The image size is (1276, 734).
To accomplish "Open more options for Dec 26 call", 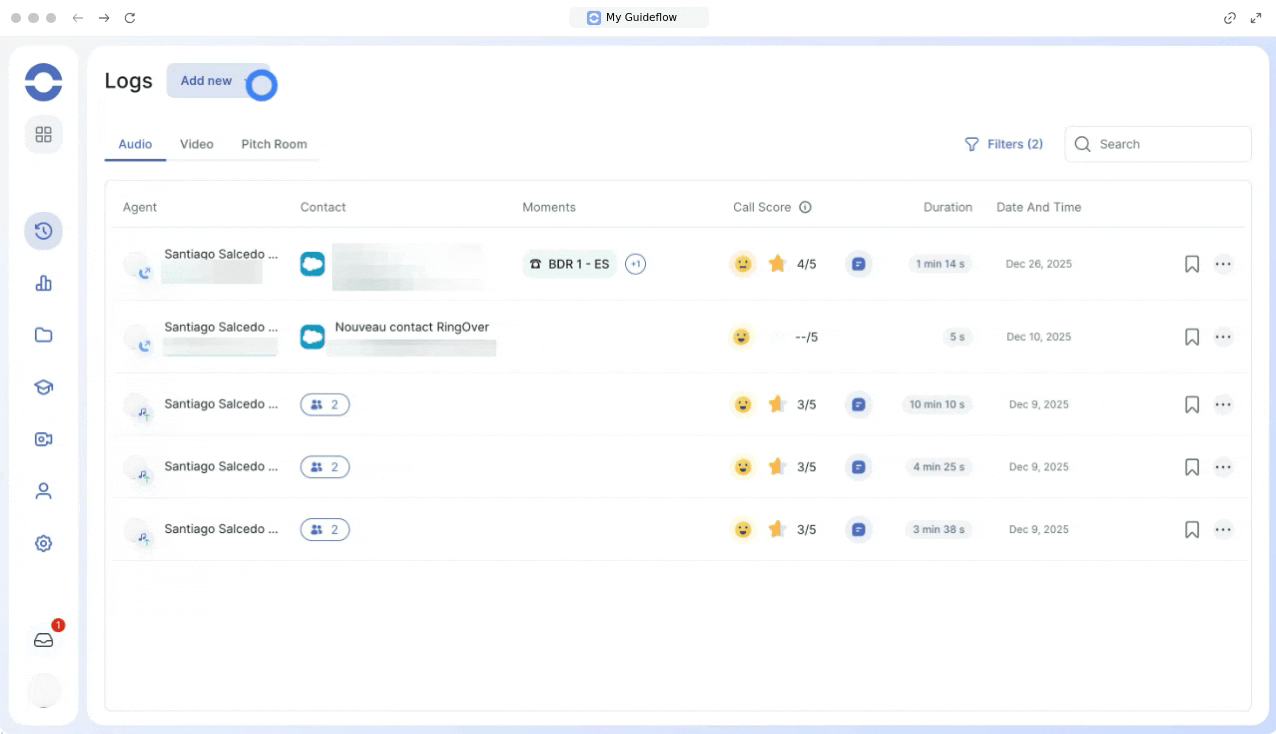I will 1223,264.
